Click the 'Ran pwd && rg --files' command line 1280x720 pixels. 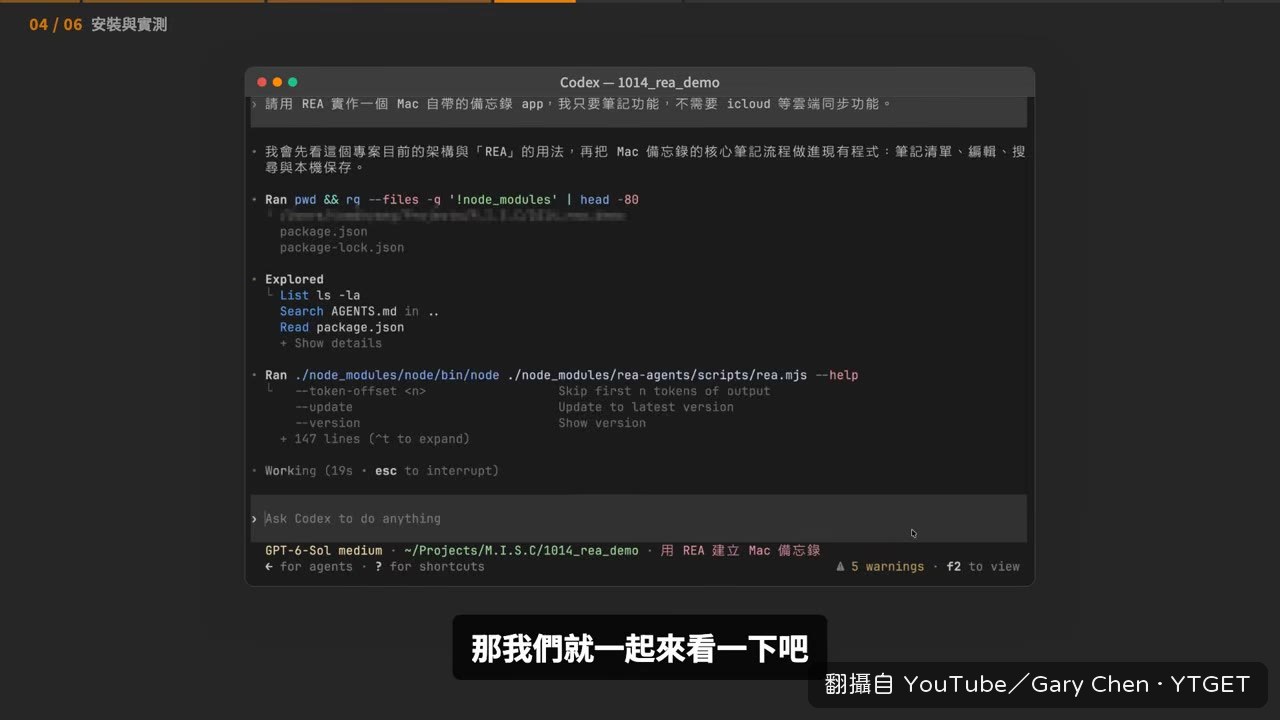[452, 199]
